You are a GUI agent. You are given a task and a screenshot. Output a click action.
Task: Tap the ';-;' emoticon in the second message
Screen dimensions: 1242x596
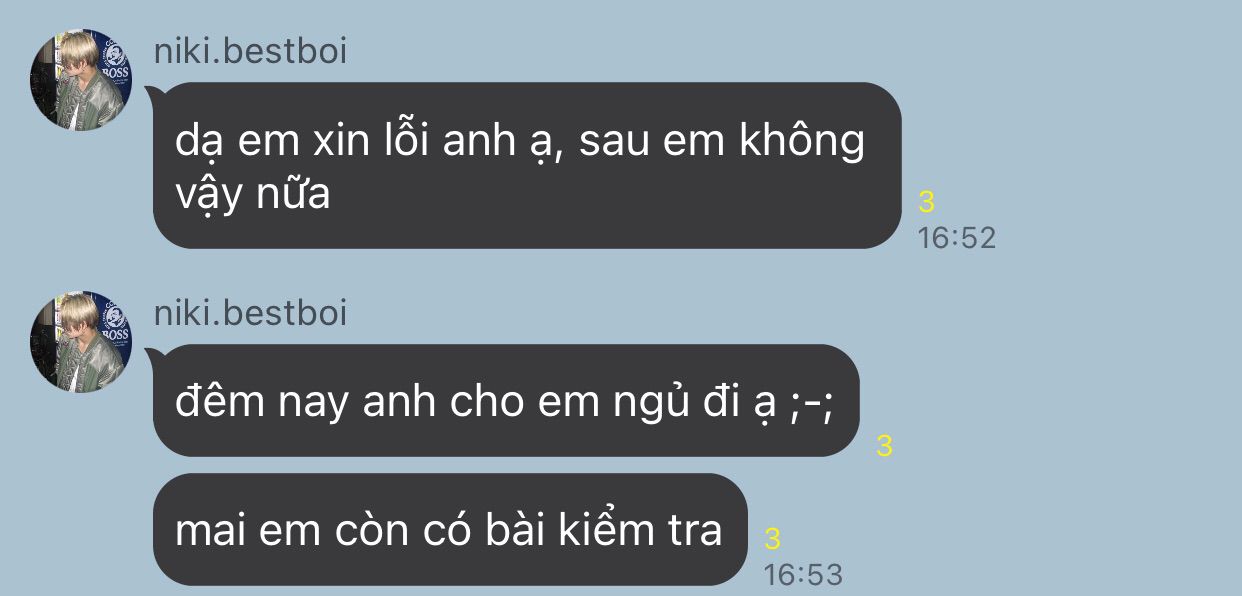pos(807,402)
